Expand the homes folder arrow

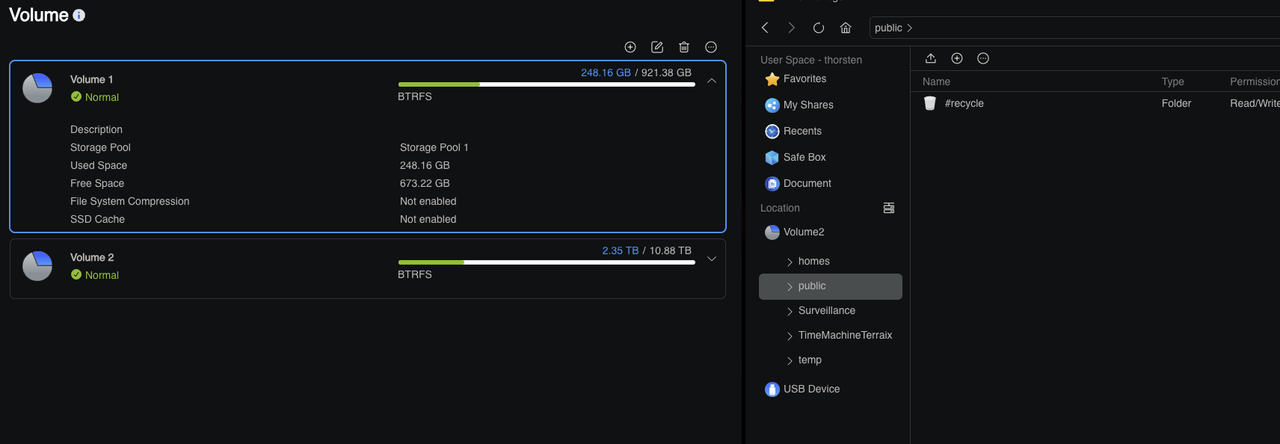click(x=789, y=262)
